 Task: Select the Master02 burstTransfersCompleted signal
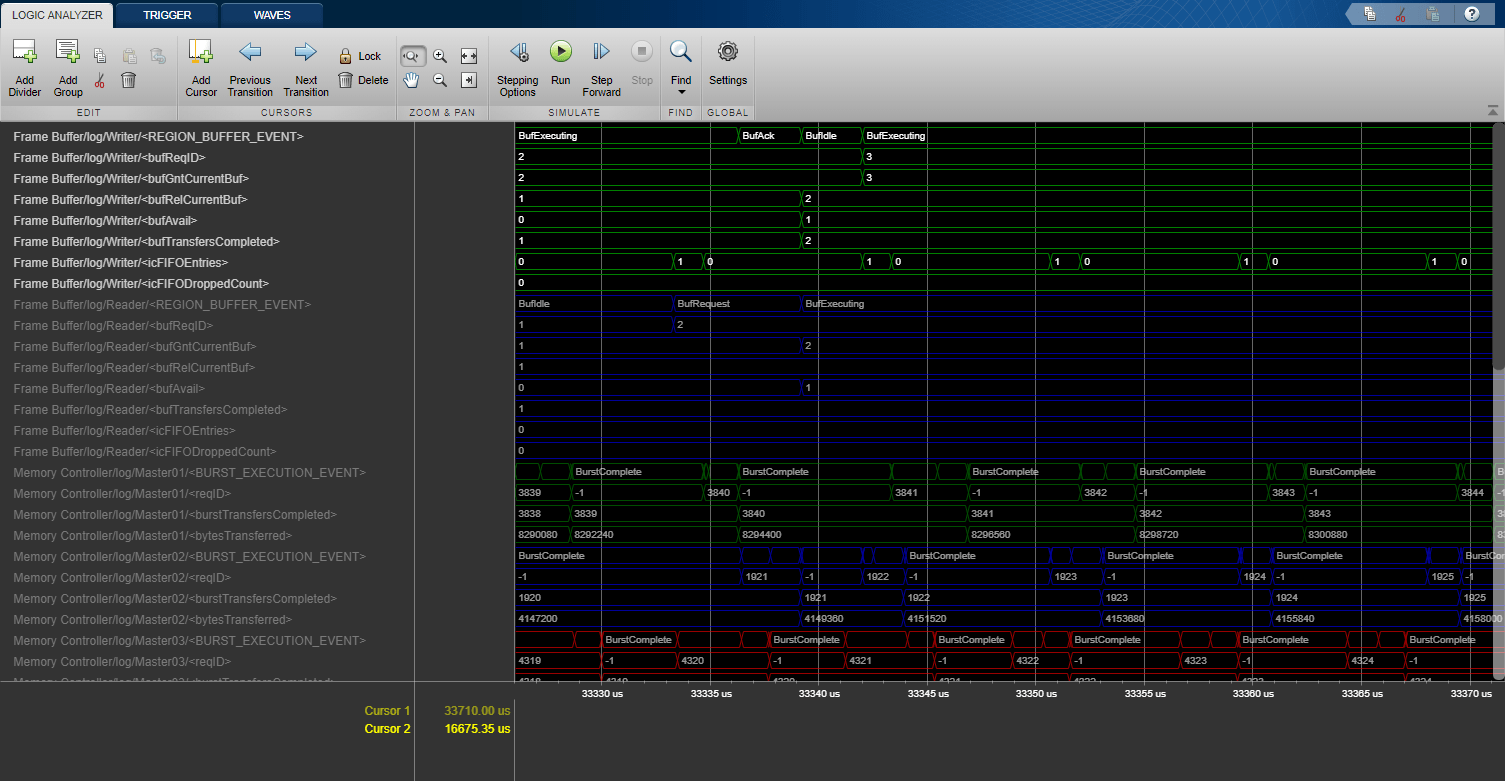tap(175, 598)
